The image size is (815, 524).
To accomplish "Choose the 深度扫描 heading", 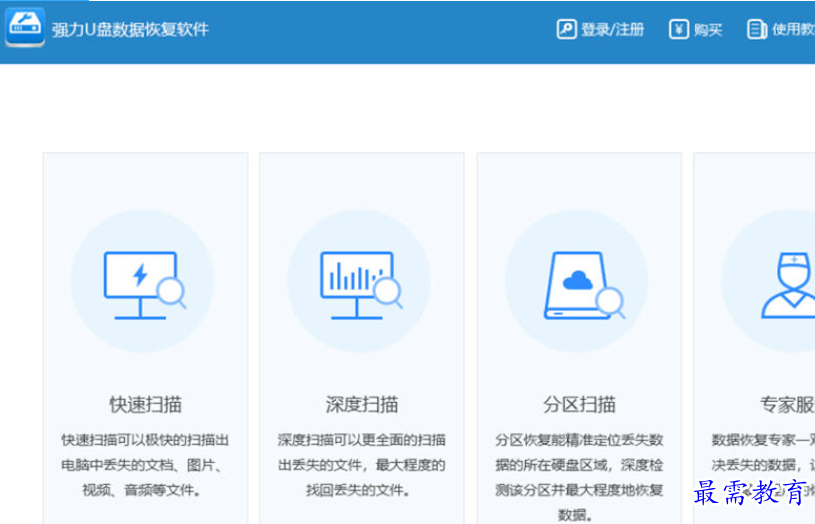I will [362, 404].
